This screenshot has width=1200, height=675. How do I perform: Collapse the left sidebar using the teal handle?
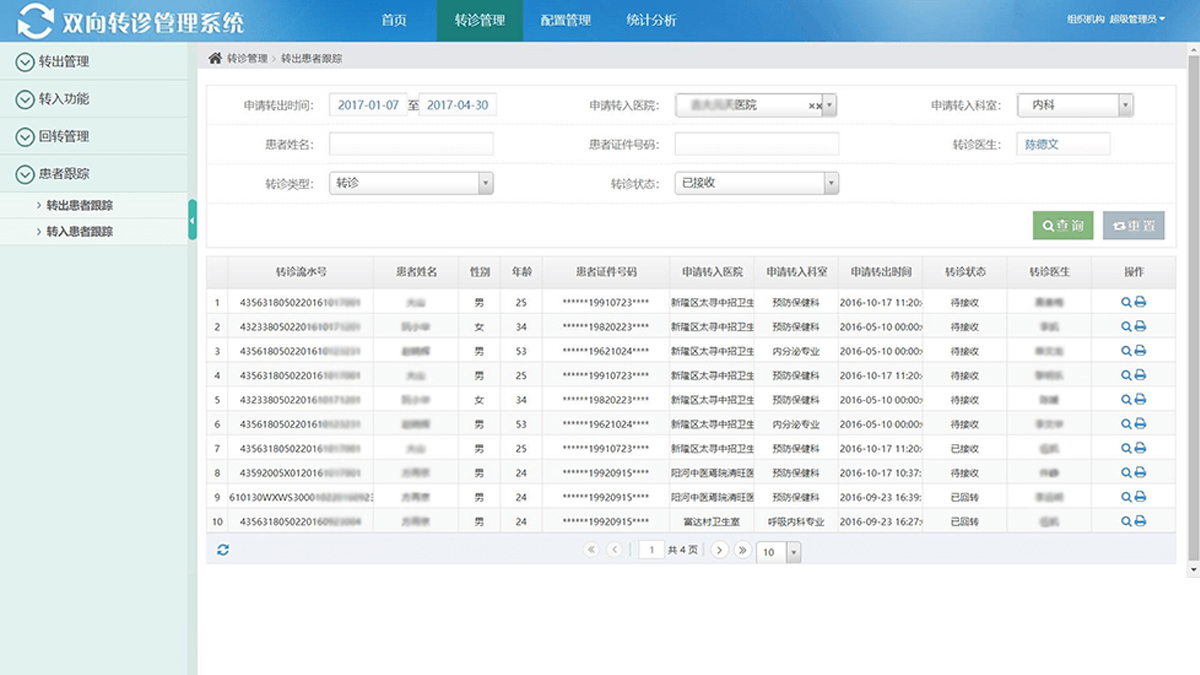192,219
